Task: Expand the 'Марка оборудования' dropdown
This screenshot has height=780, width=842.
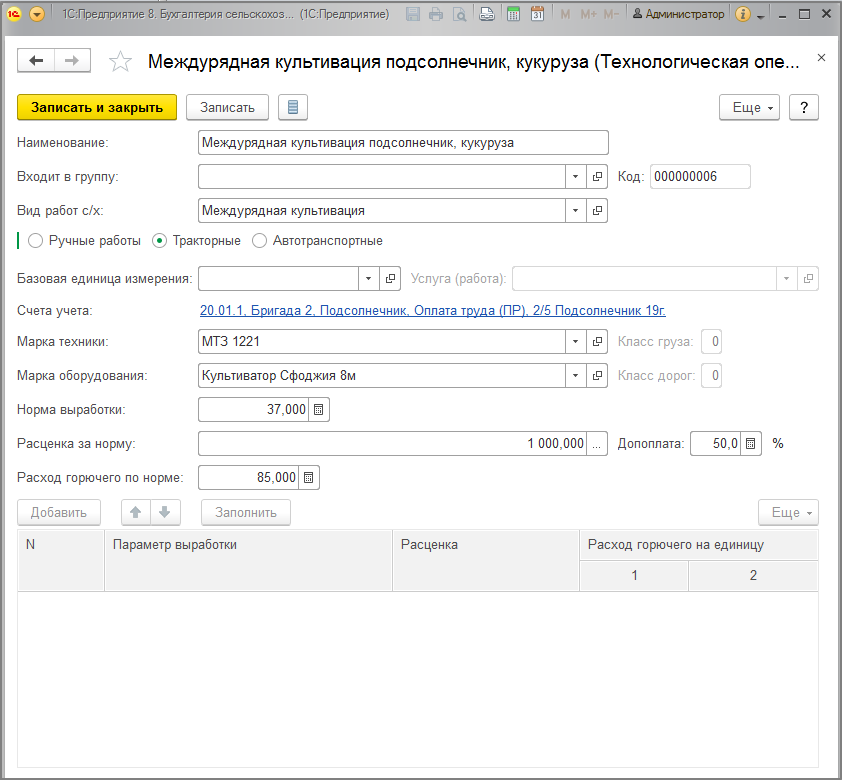Action: click(x=576, y=375)
